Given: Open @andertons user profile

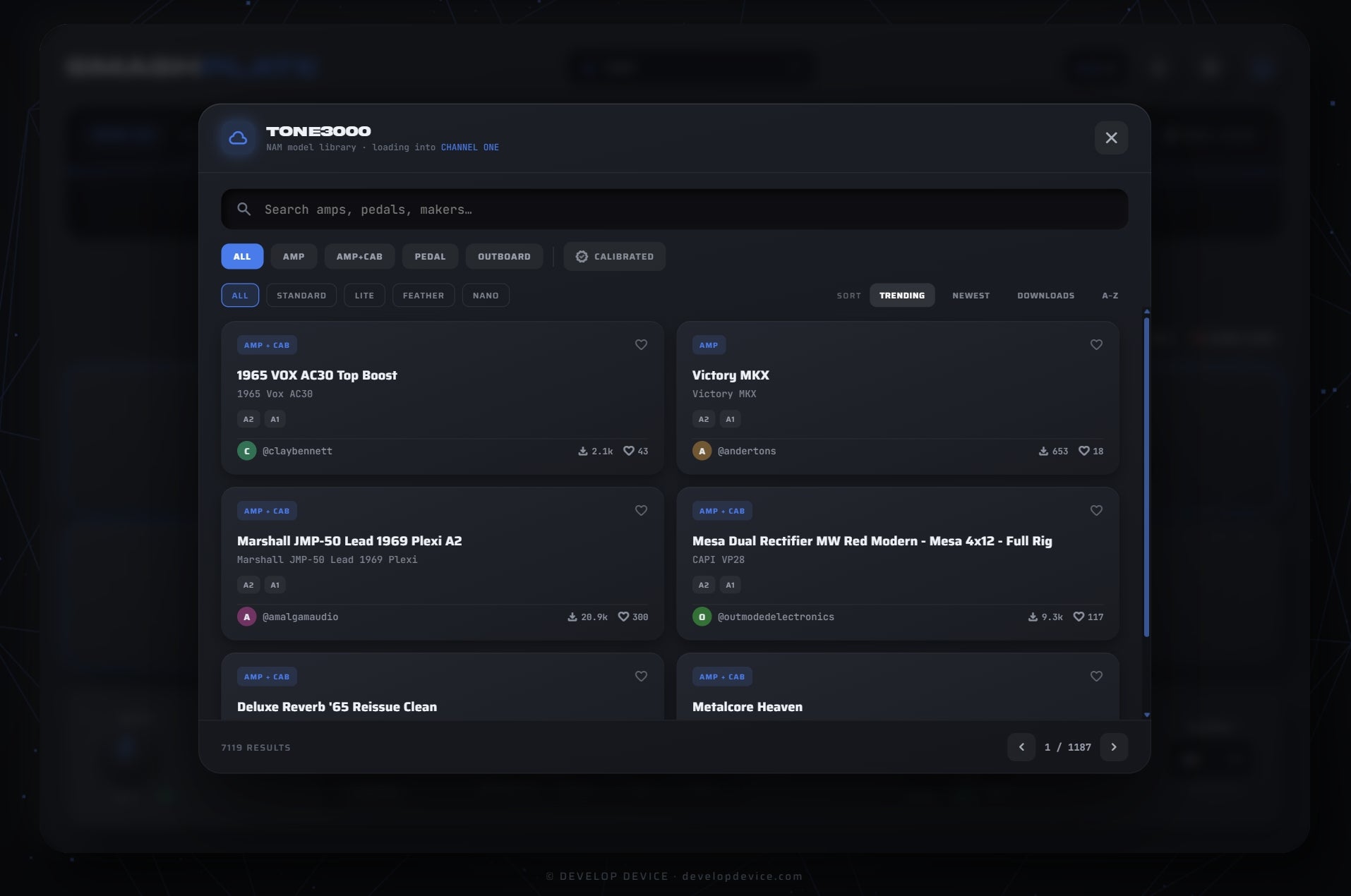Looking at the screenshot, I should coord(747,451).
